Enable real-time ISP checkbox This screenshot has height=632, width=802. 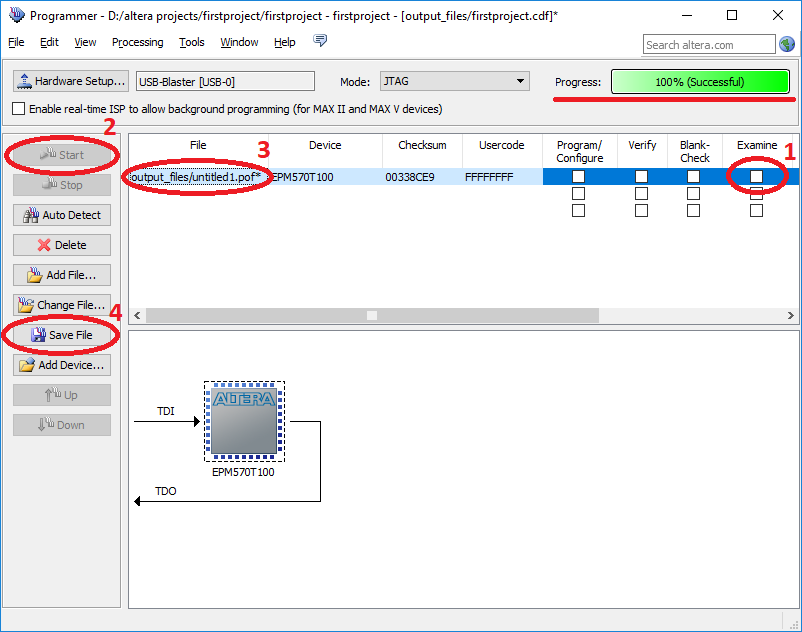(18, 108)
